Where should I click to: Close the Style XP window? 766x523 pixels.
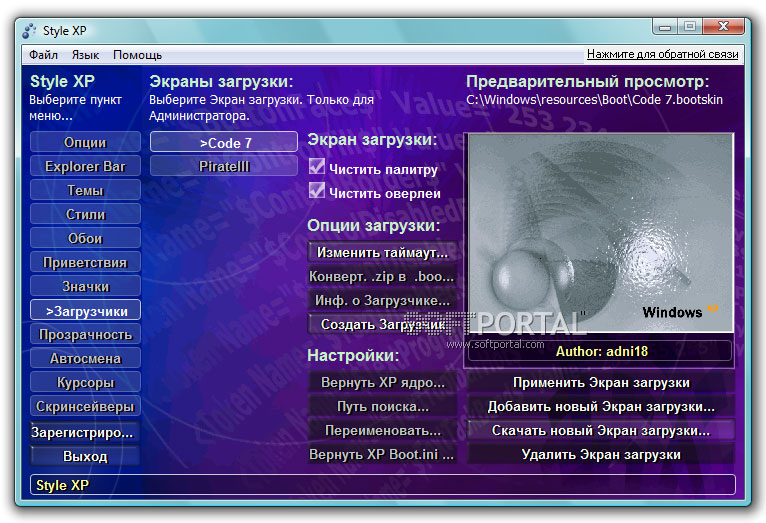pyautogui.click(x=723, y=26)
